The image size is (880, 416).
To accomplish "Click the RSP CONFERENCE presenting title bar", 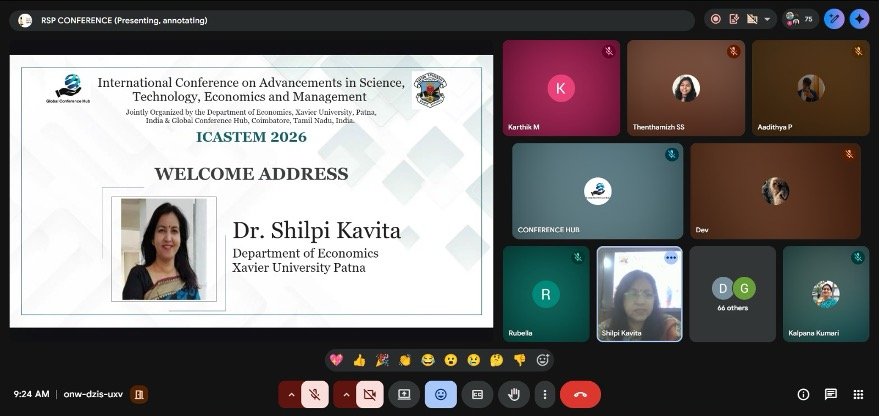I will 352,20.
